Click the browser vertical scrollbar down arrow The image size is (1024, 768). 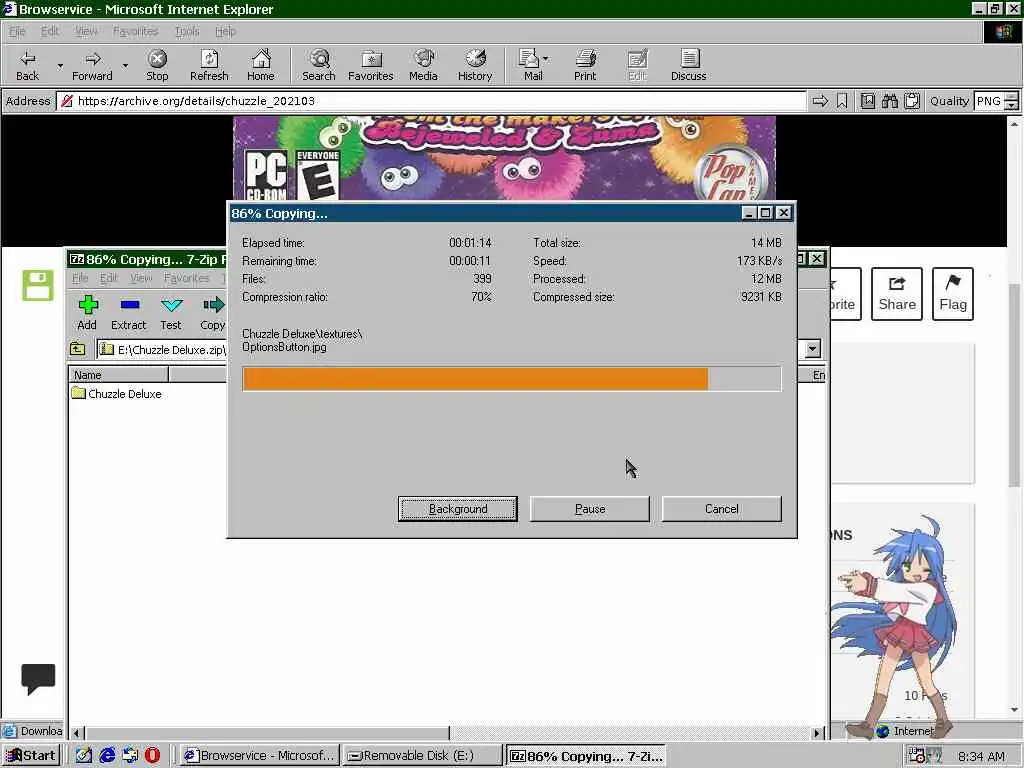coord(1014,709)
